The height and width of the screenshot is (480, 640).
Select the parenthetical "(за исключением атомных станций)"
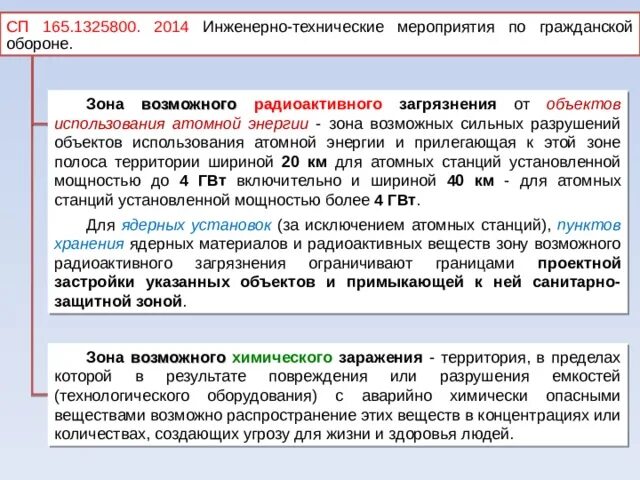pyautogui.click(x=414, y=225)
